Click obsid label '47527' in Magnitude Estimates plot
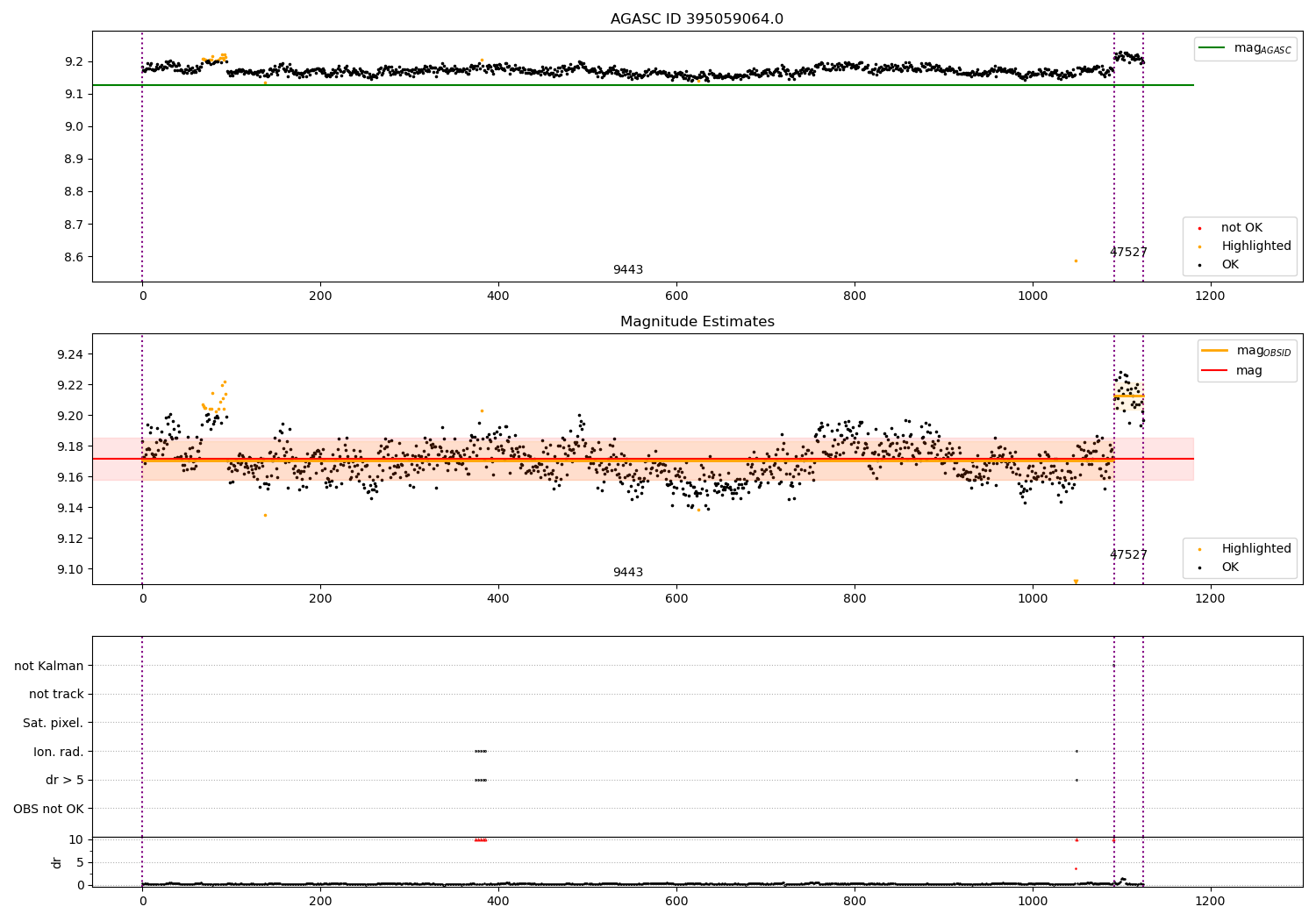The width and height of the screenshot is (1316, 921). pyautogui.click(x=1128, y=555)
